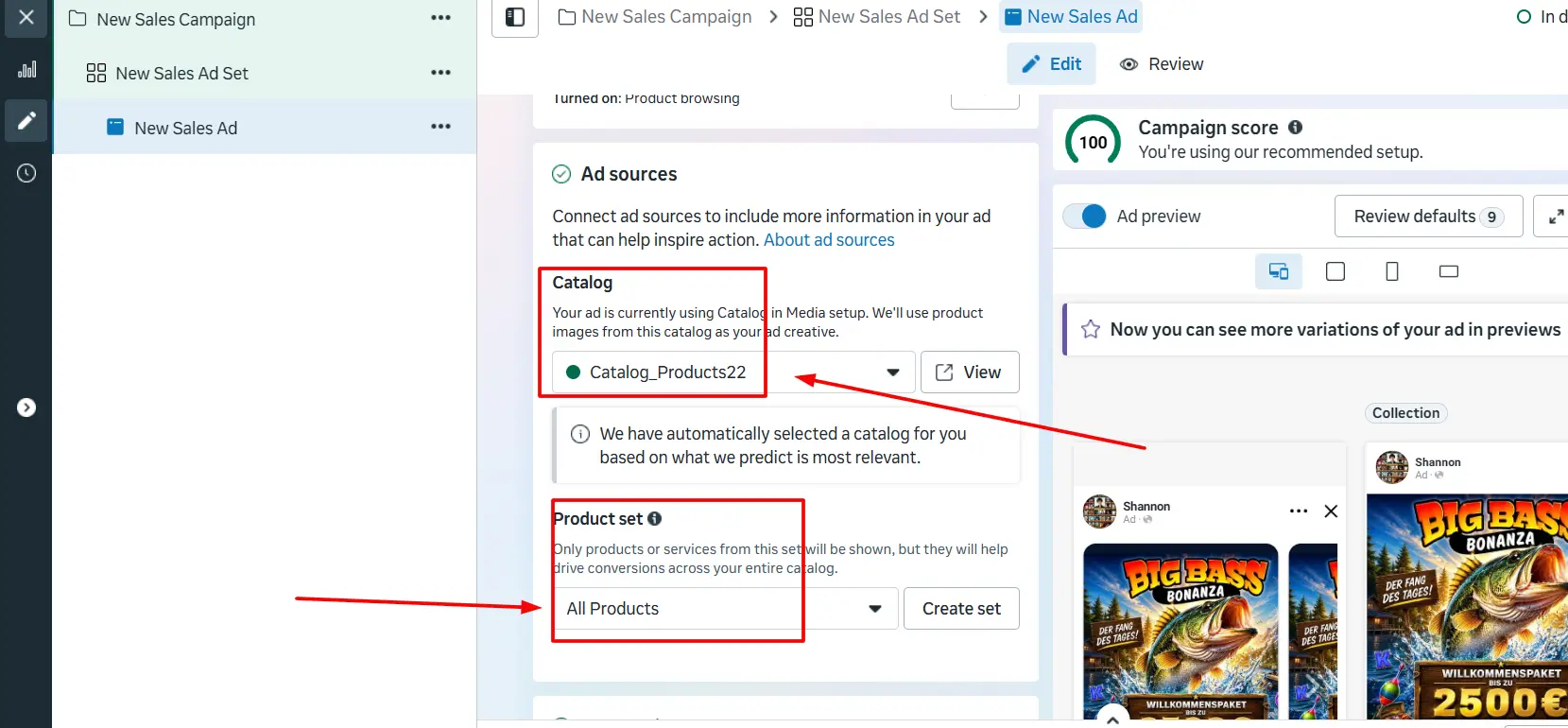Click the Ad sources green check icon
The height and width of the screenshot is (728, 1568).
pos(561,174)
